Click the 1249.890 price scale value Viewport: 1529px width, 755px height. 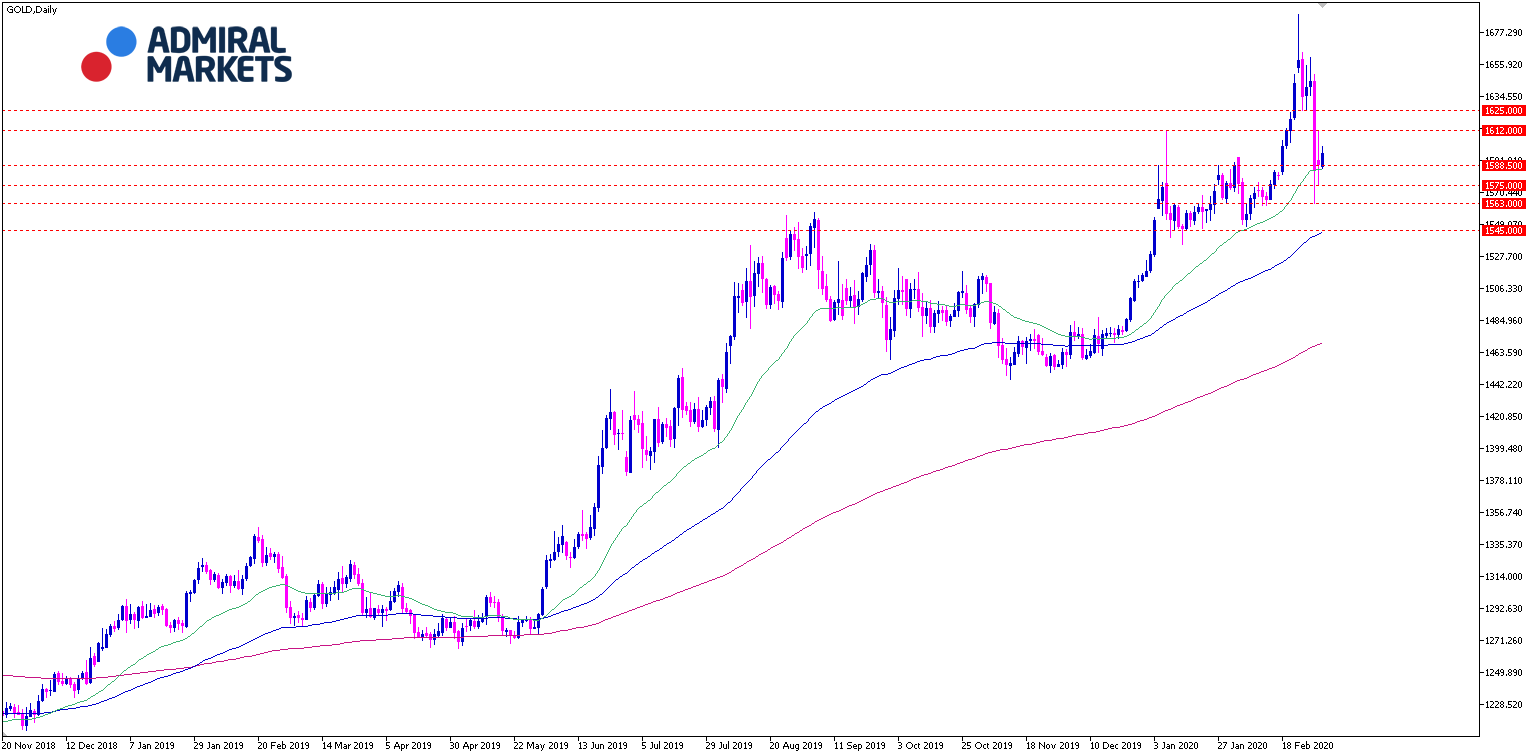1504,673
